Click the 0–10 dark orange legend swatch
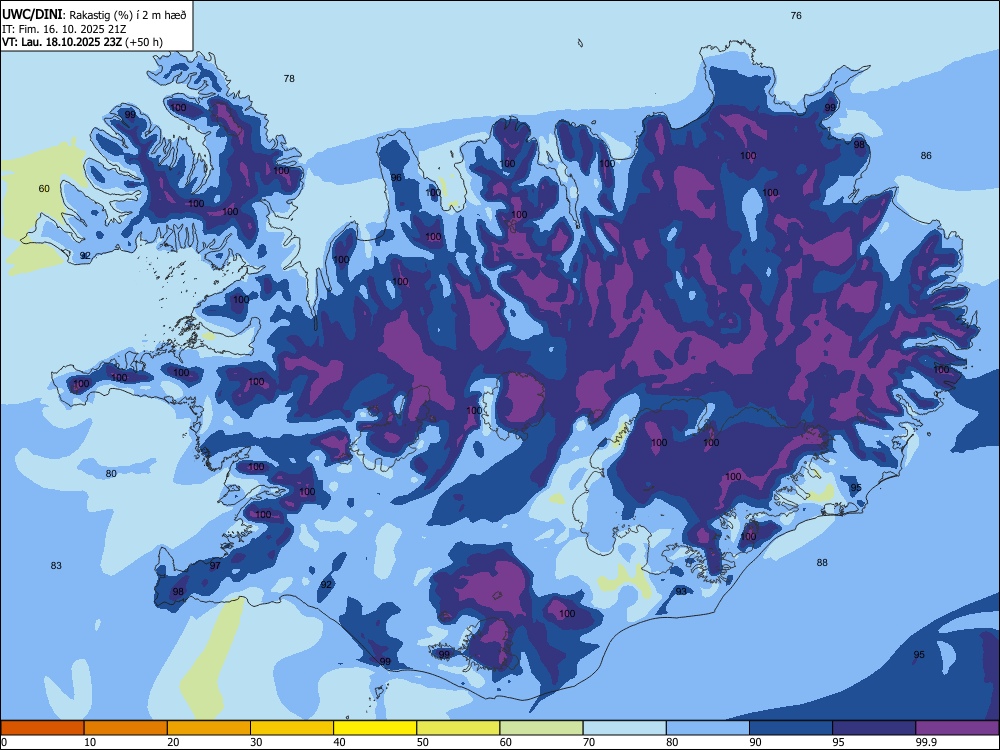1000x750 pixels. (42, 728)
